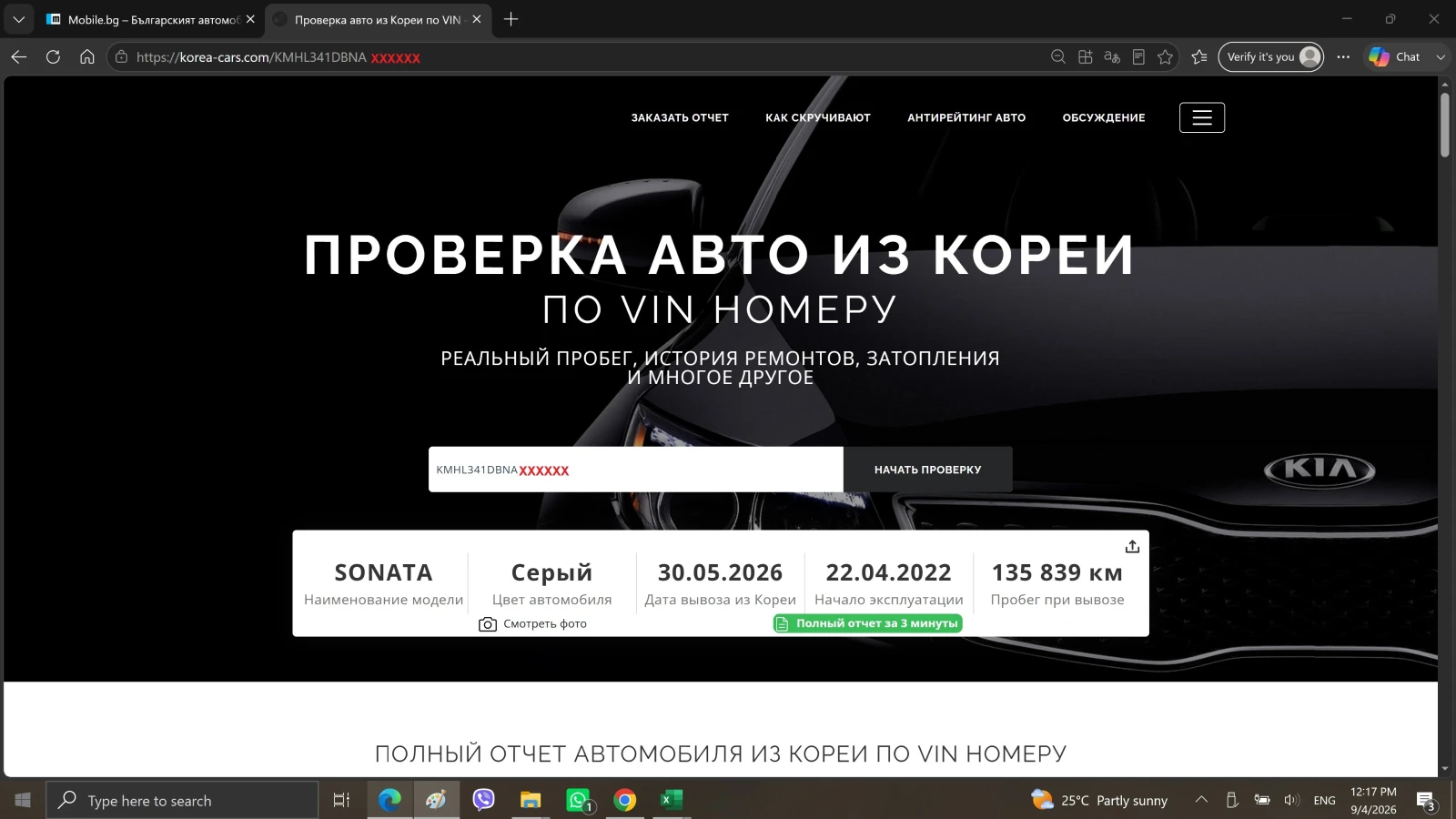Select the Проверка авто из Кореи tab
The height and width of the screenshot is (819, 1456).
coord(378,19)
